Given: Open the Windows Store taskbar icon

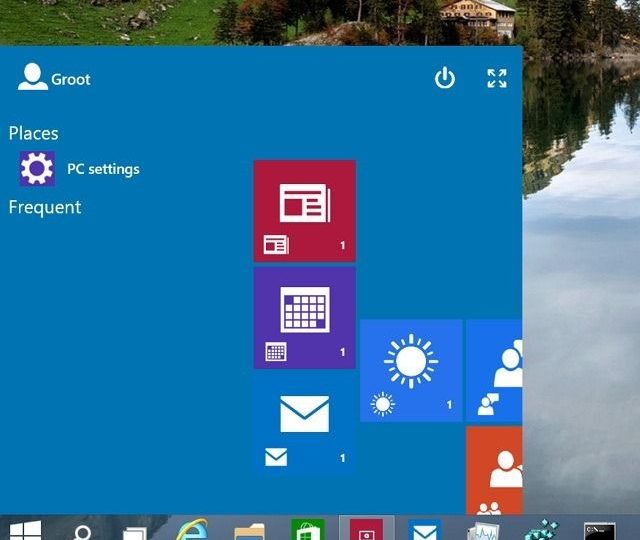Looking at the screenshot, I should (306, 529).
